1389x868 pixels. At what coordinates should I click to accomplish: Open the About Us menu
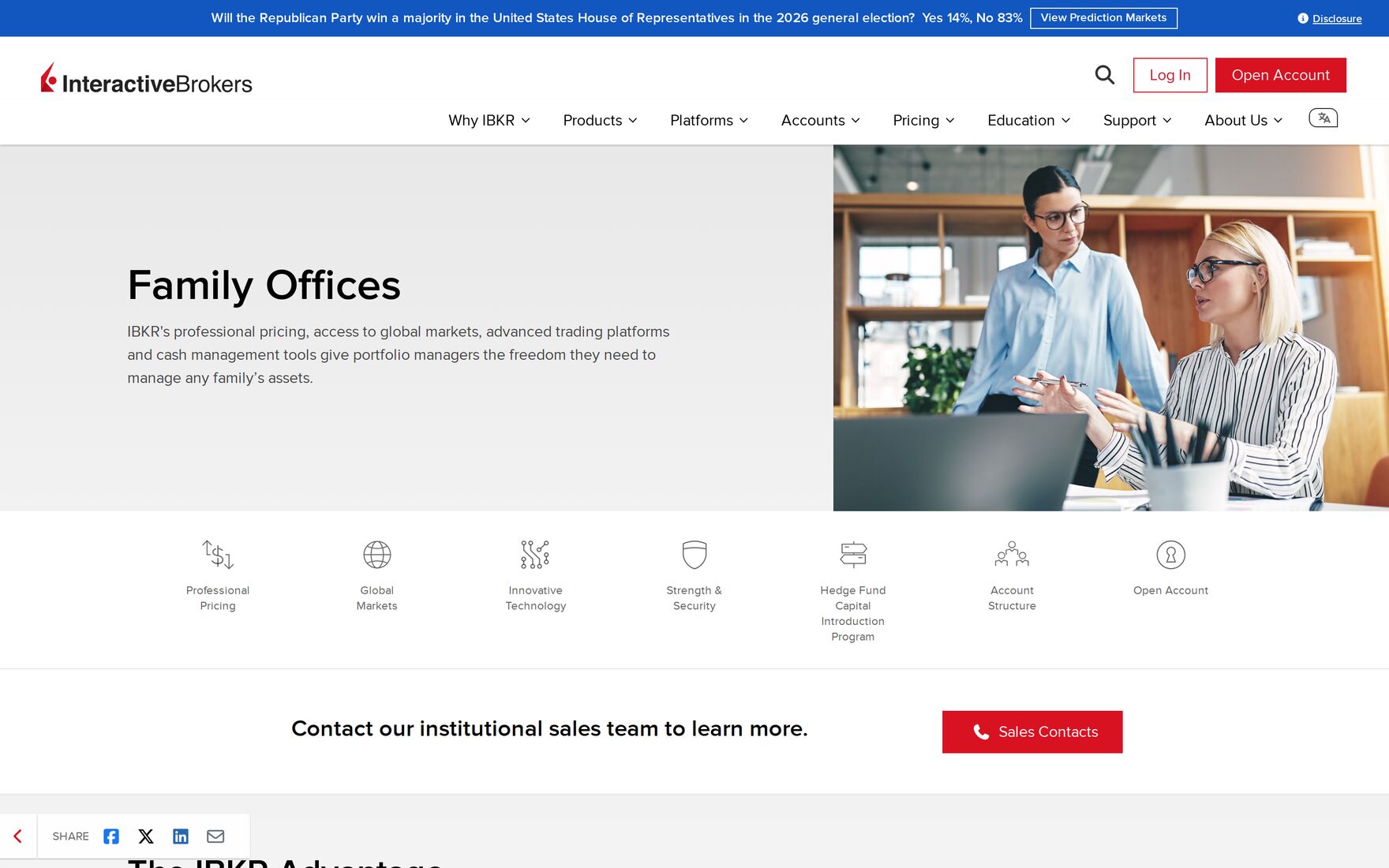1244,120
